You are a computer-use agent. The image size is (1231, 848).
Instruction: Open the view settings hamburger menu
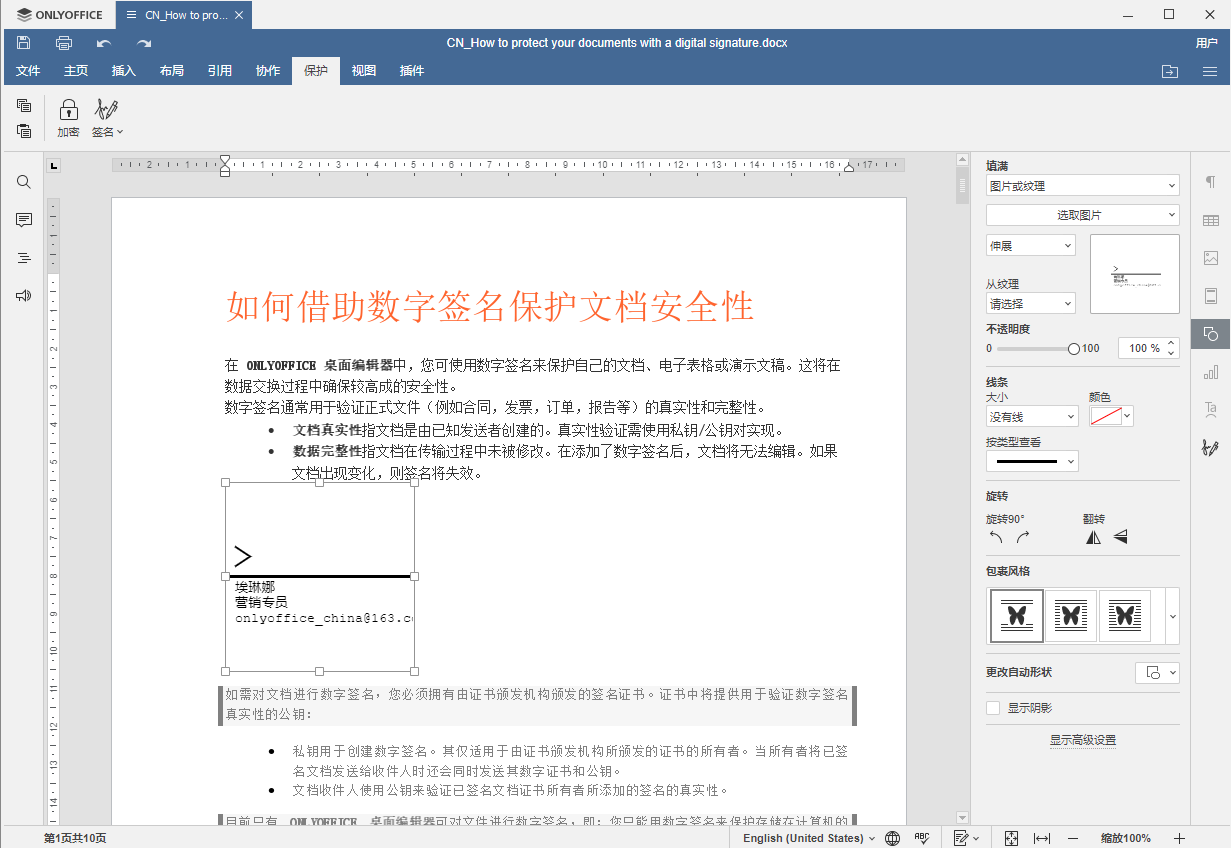[x=1210, y=71]
